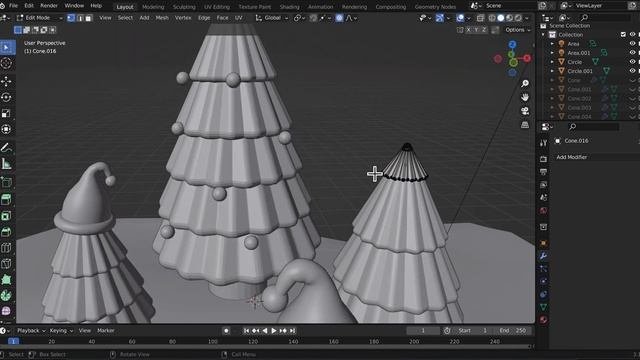The height and width of the screenshot is (360, 640).
Task: Select the Extrude Region tool
Action: [x=6, y=200]
